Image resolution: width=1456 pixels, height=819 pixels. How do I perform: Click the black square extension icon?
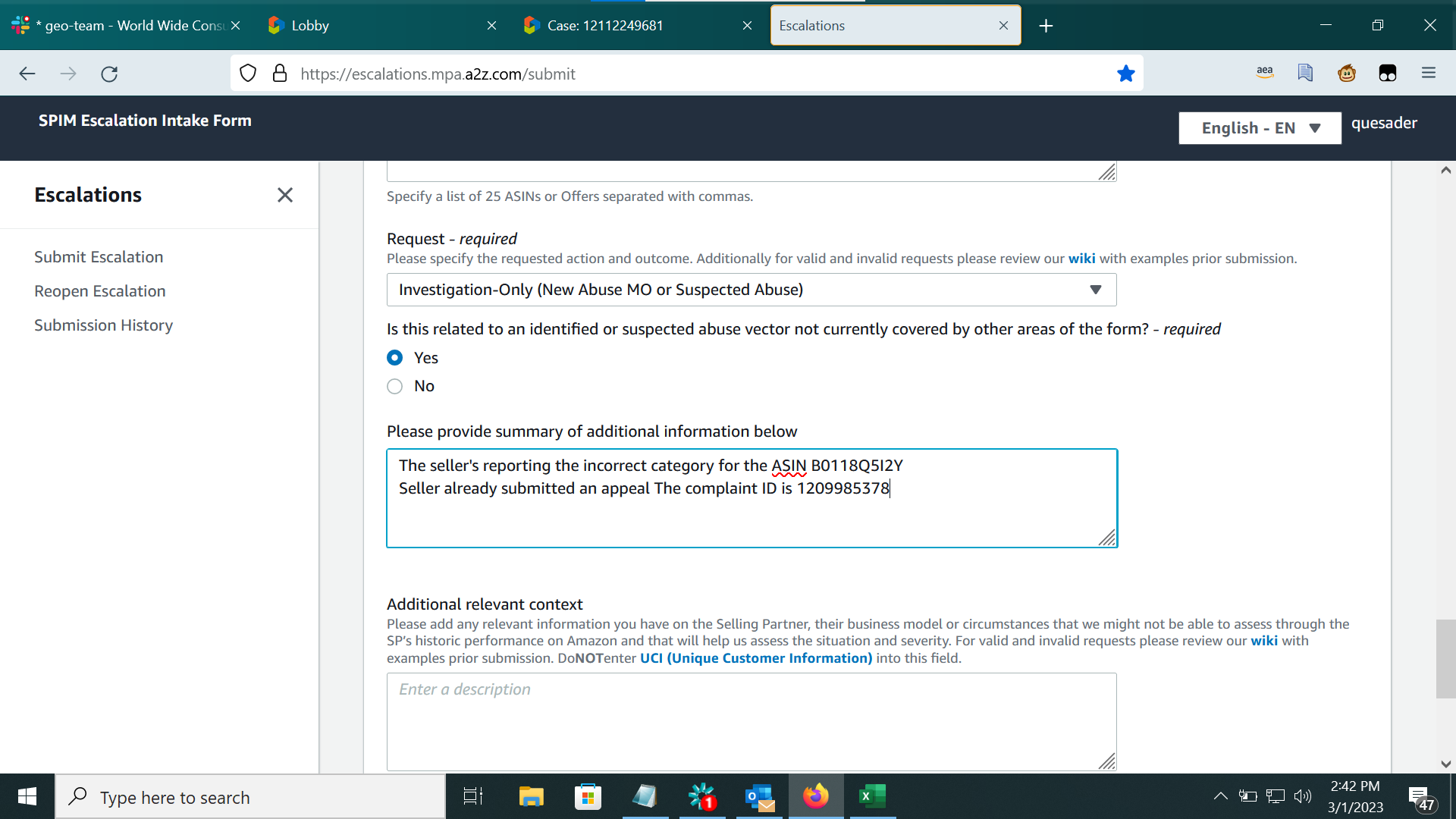coord(1388,73)
